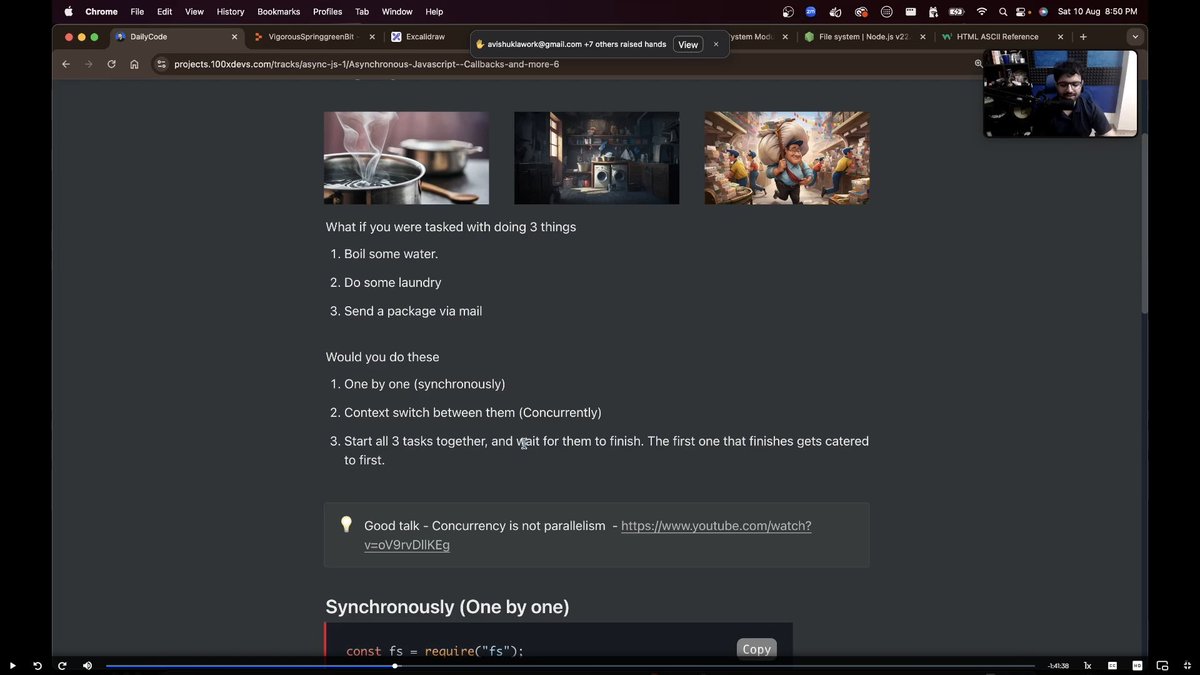Open Control Center icon
The width and height of the screenshot is (1200, 675).
click(1023, 12)
